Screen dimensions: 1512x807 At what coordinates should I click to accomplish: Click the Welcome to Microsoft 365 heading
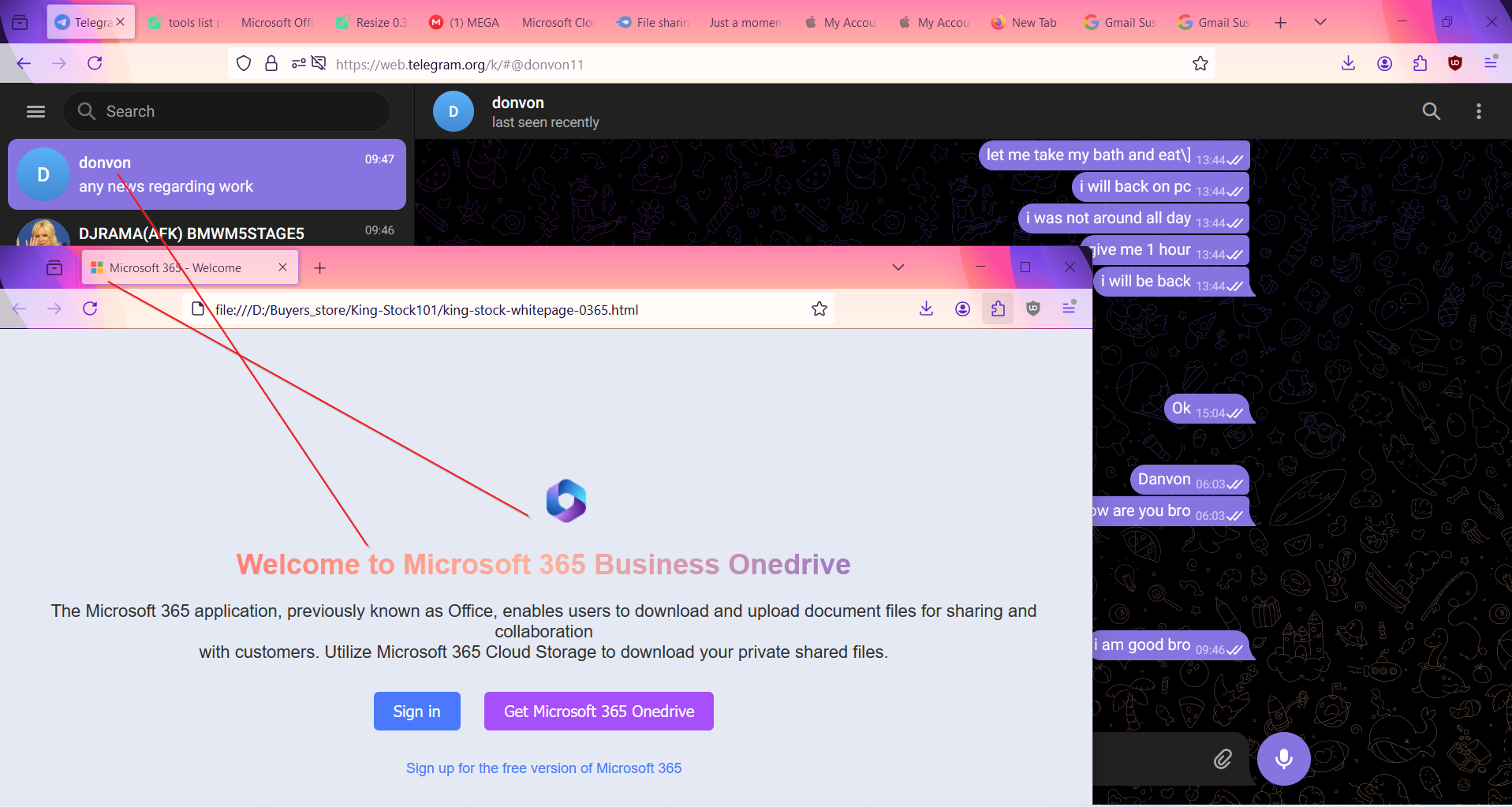(x=543, y=565)
